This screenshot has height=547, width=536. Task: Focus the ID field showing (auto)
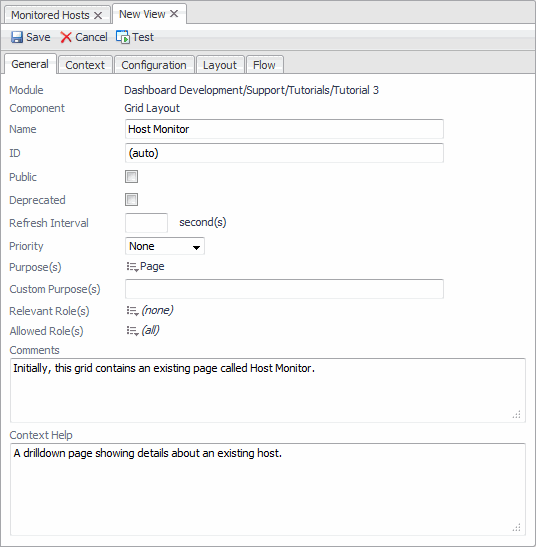tap(284, 153)
